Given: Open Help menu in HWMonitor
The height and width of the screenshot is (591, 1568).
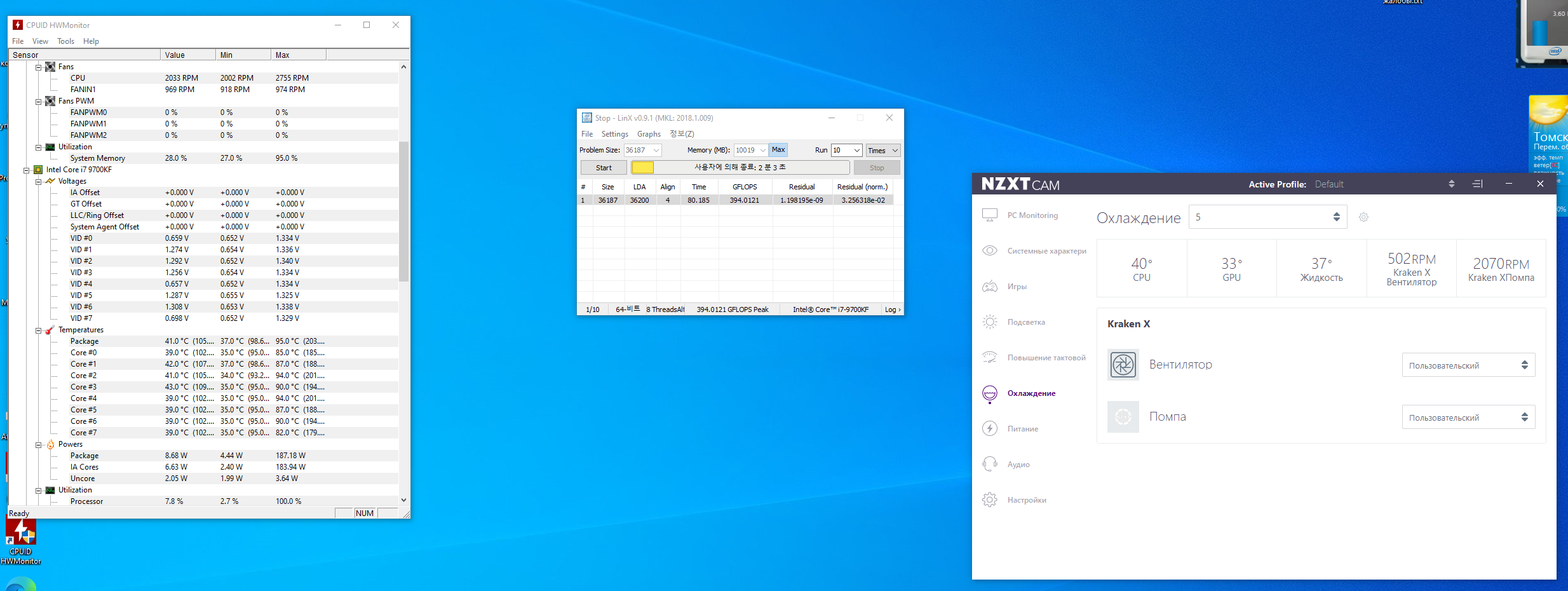Looking at the screenshot, I should (91, 41).
